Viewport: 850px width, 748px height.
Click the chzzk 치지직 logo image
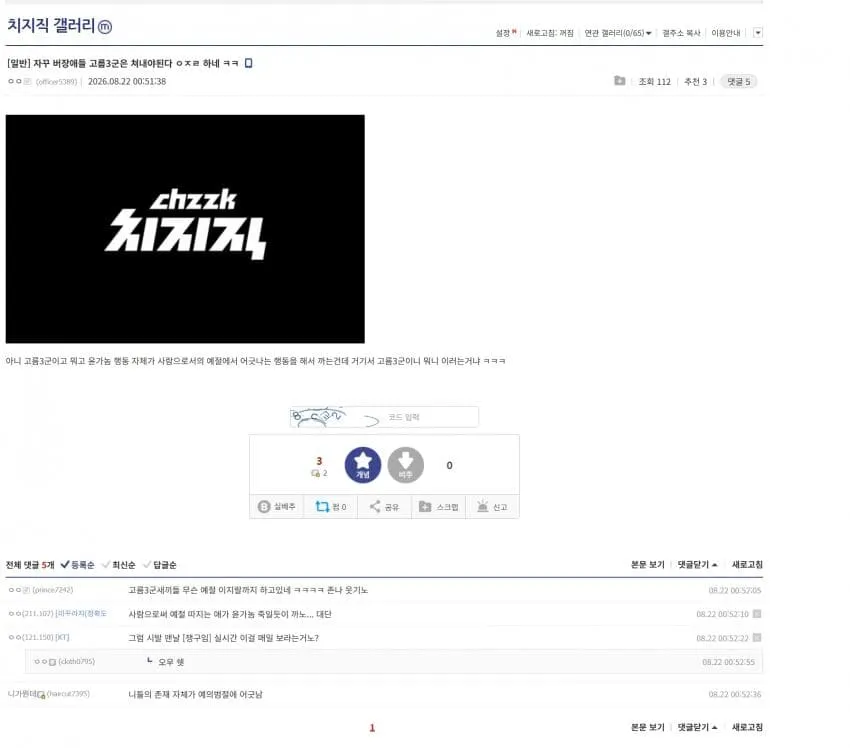tap(185, 229)
